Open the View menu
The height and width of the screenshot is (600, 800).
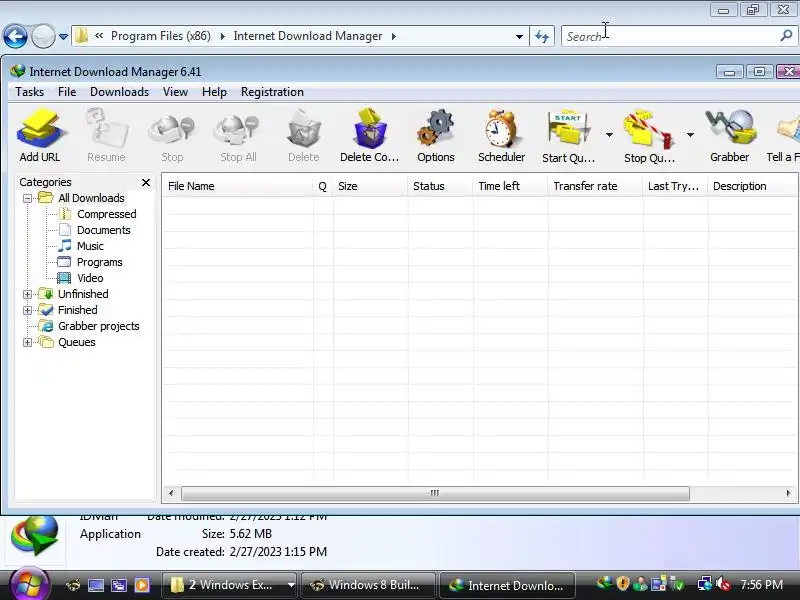[175, 92]
